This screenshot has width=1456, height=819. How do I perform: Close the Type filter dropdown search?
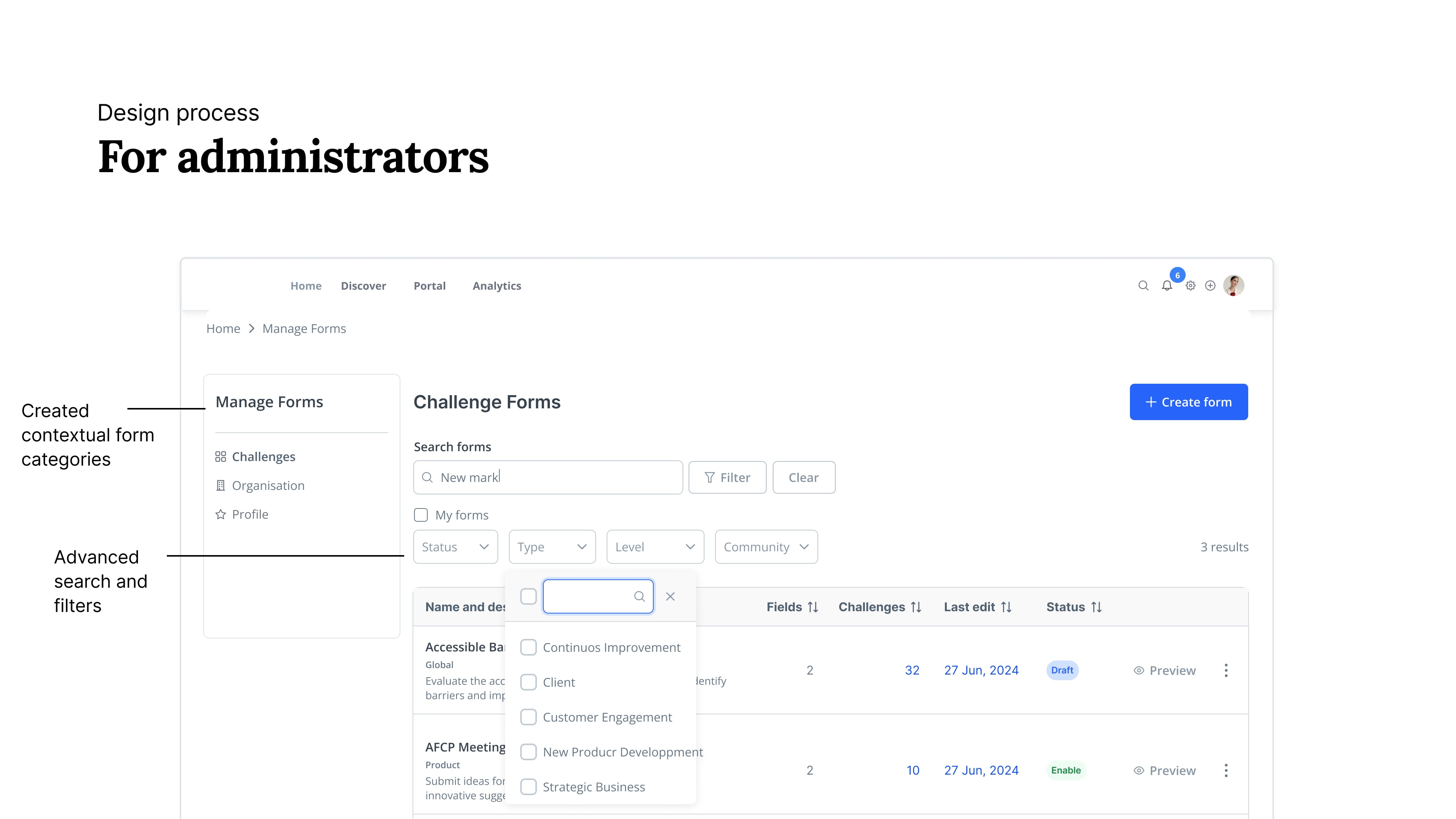670,596
